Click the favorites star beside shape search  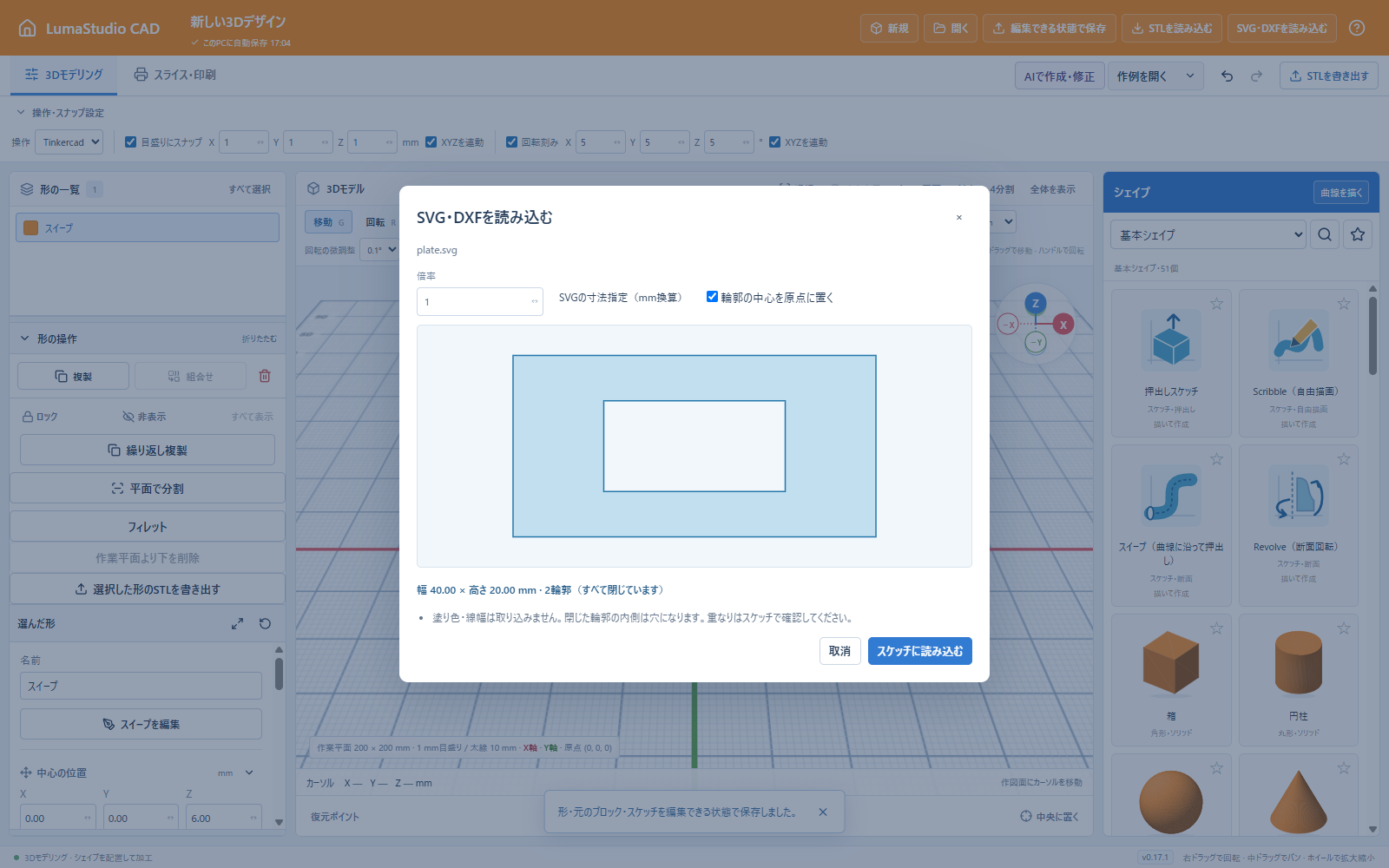pos(1358,234)
